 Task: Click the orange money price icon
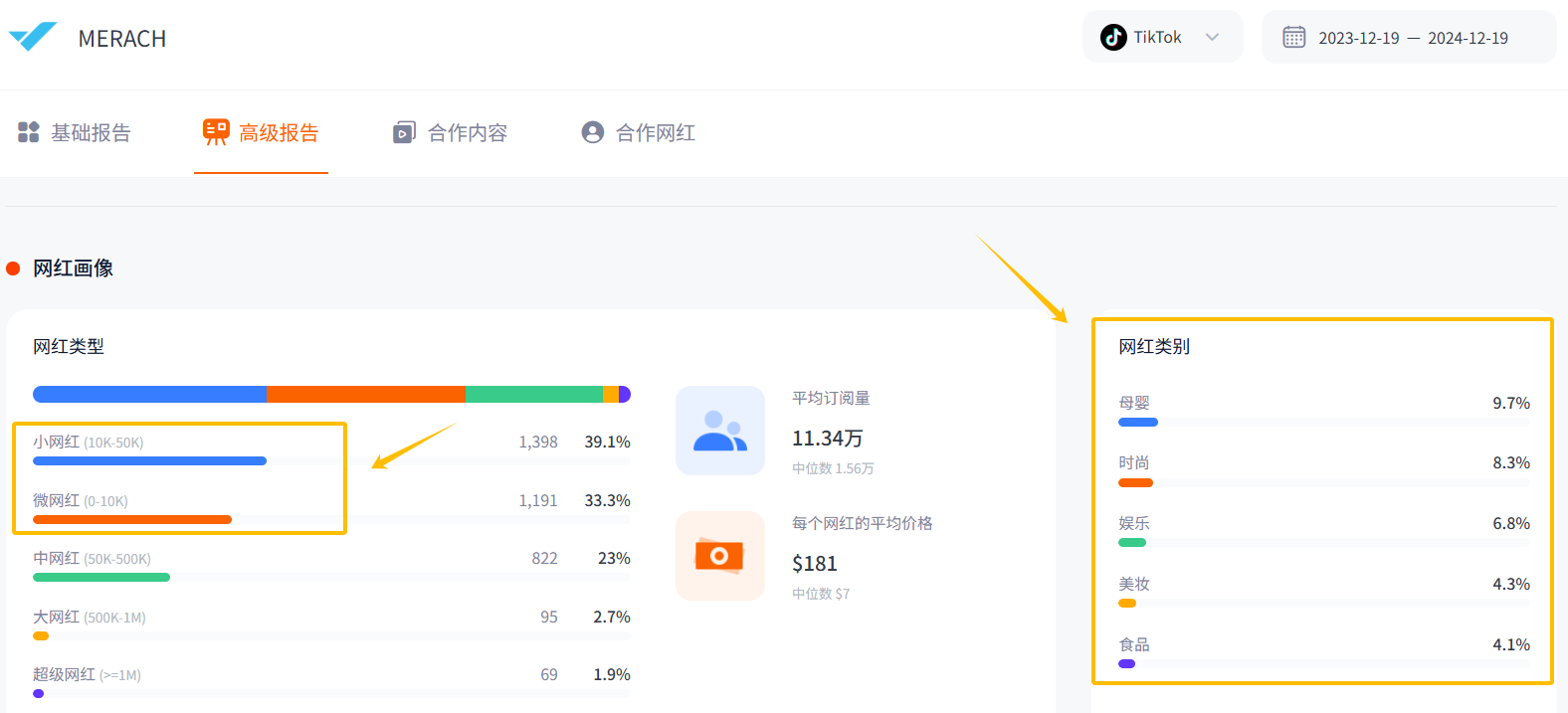pyautogui.click(x=720, y=556)
